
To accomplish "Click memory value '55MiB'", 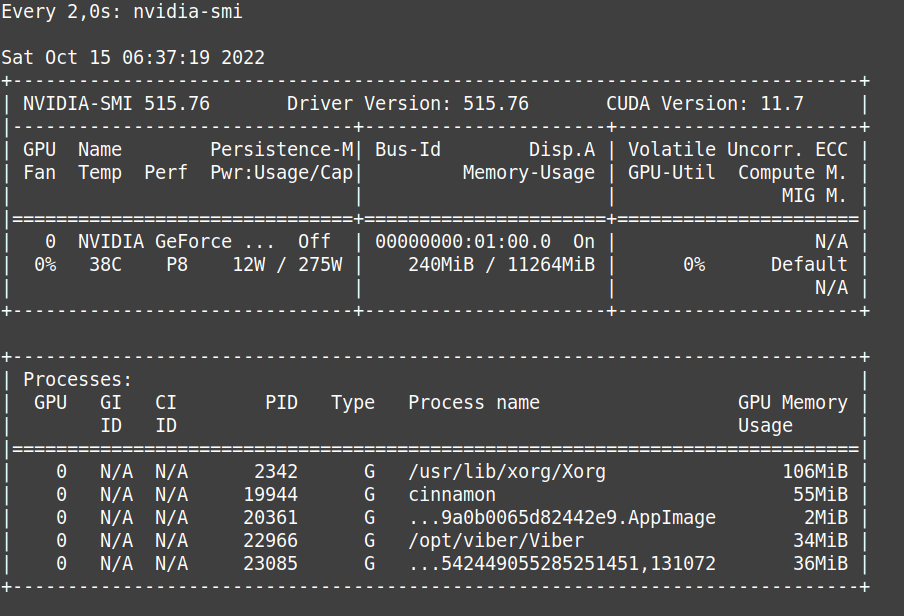I will click(820, 495).
